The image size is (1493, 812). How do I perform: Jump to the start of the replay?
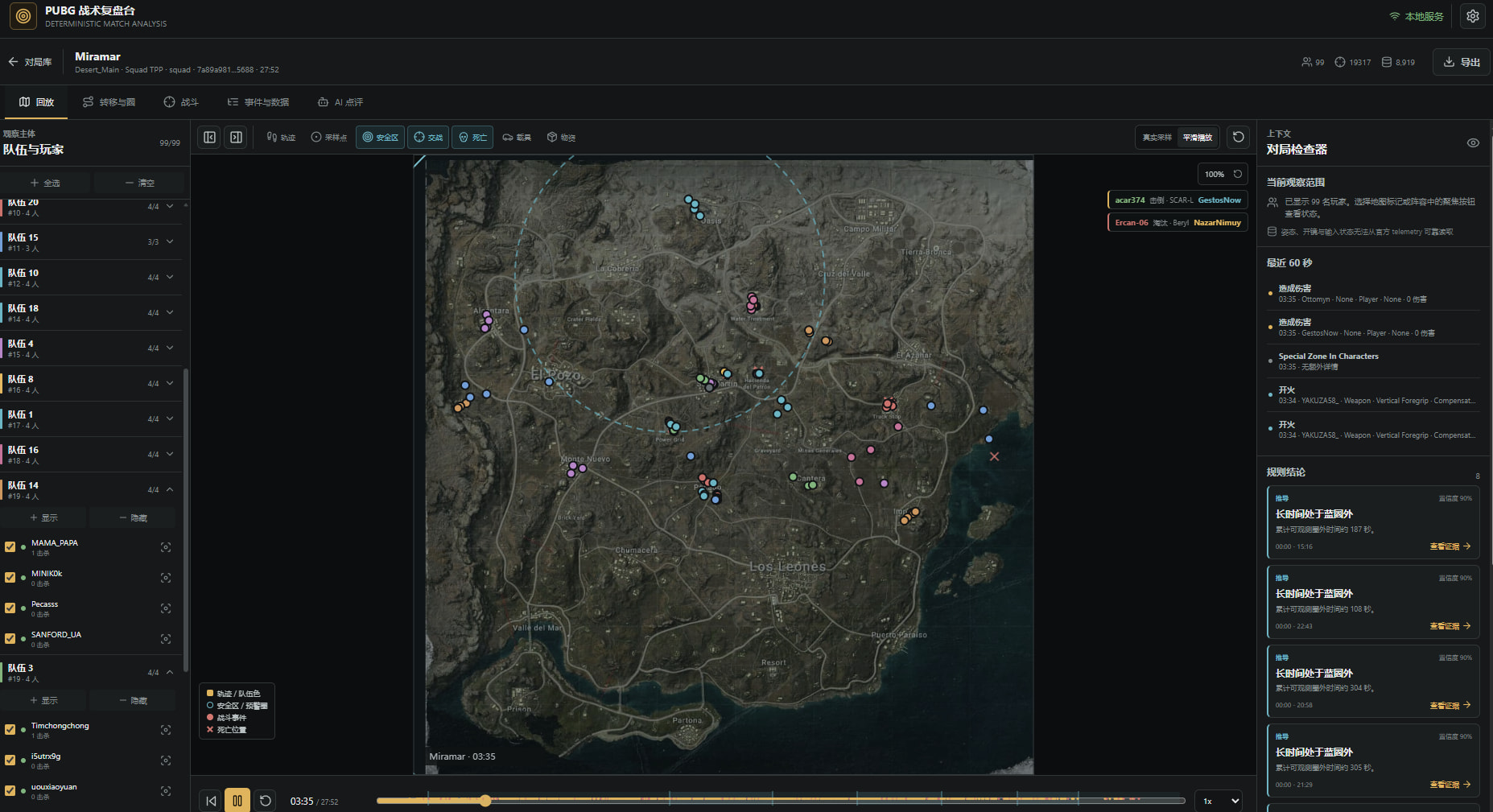[211, 801]
